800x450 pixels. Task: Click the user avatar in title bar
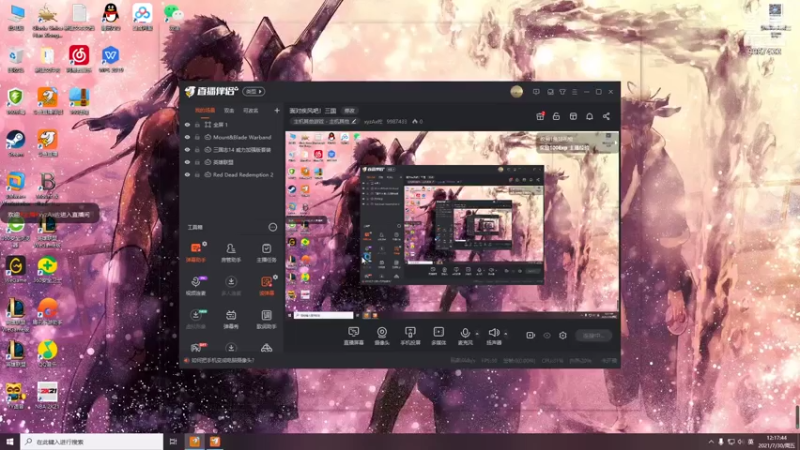tap(517, 92)
